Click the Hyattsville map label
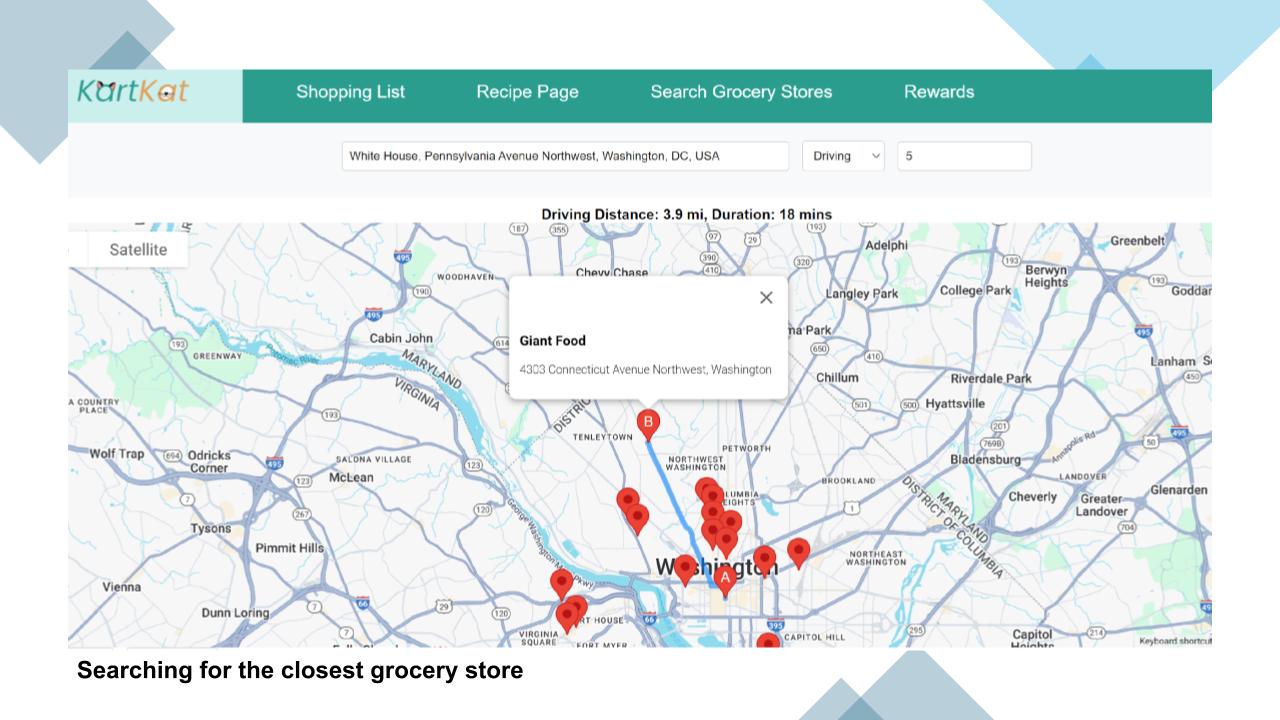The image size is (1280, 720). pyautogui.click(x=954, y=403)
